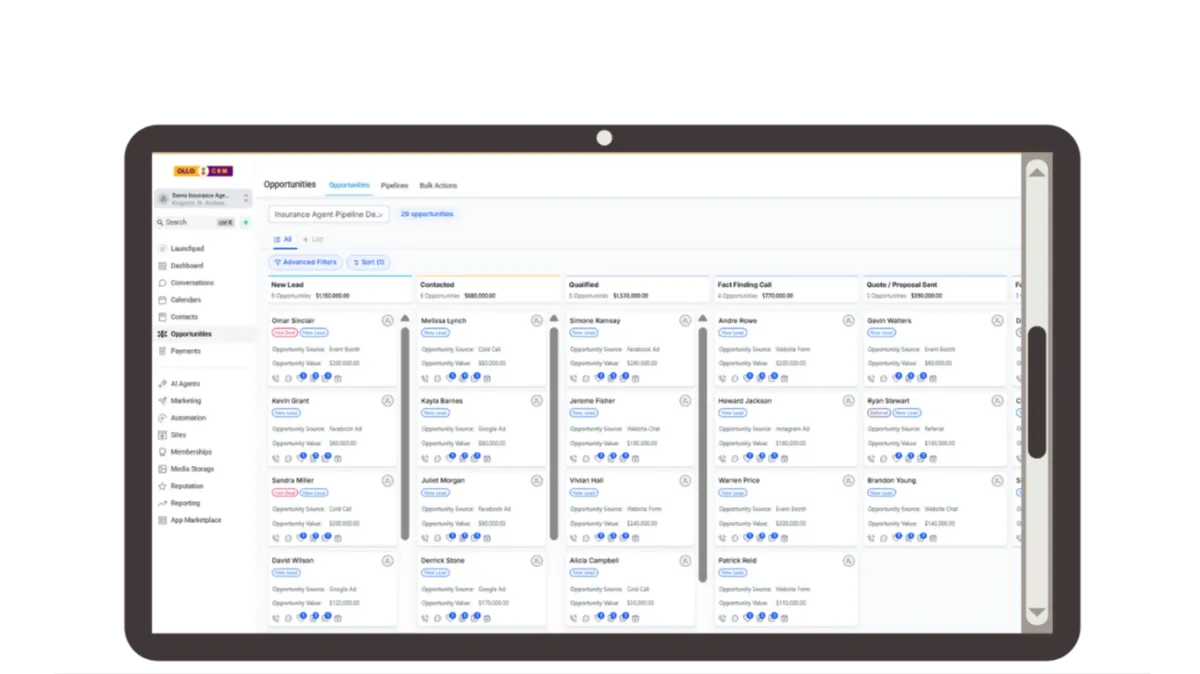
Task: Click the Advanced Filters button
Action: (305, 262)
